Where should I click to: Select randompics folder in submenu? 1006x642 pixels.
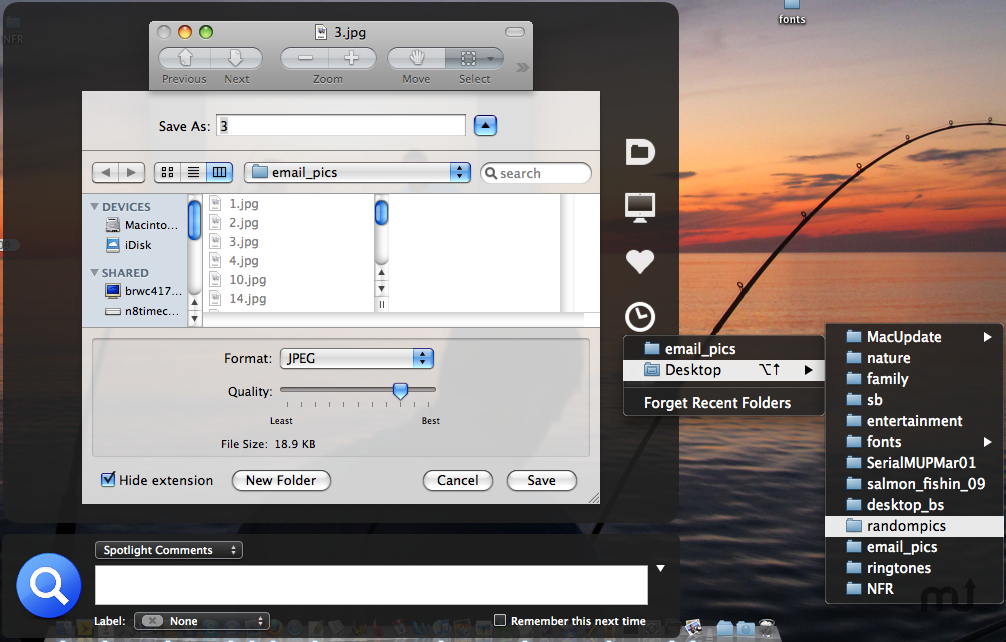tap(914, 526)
